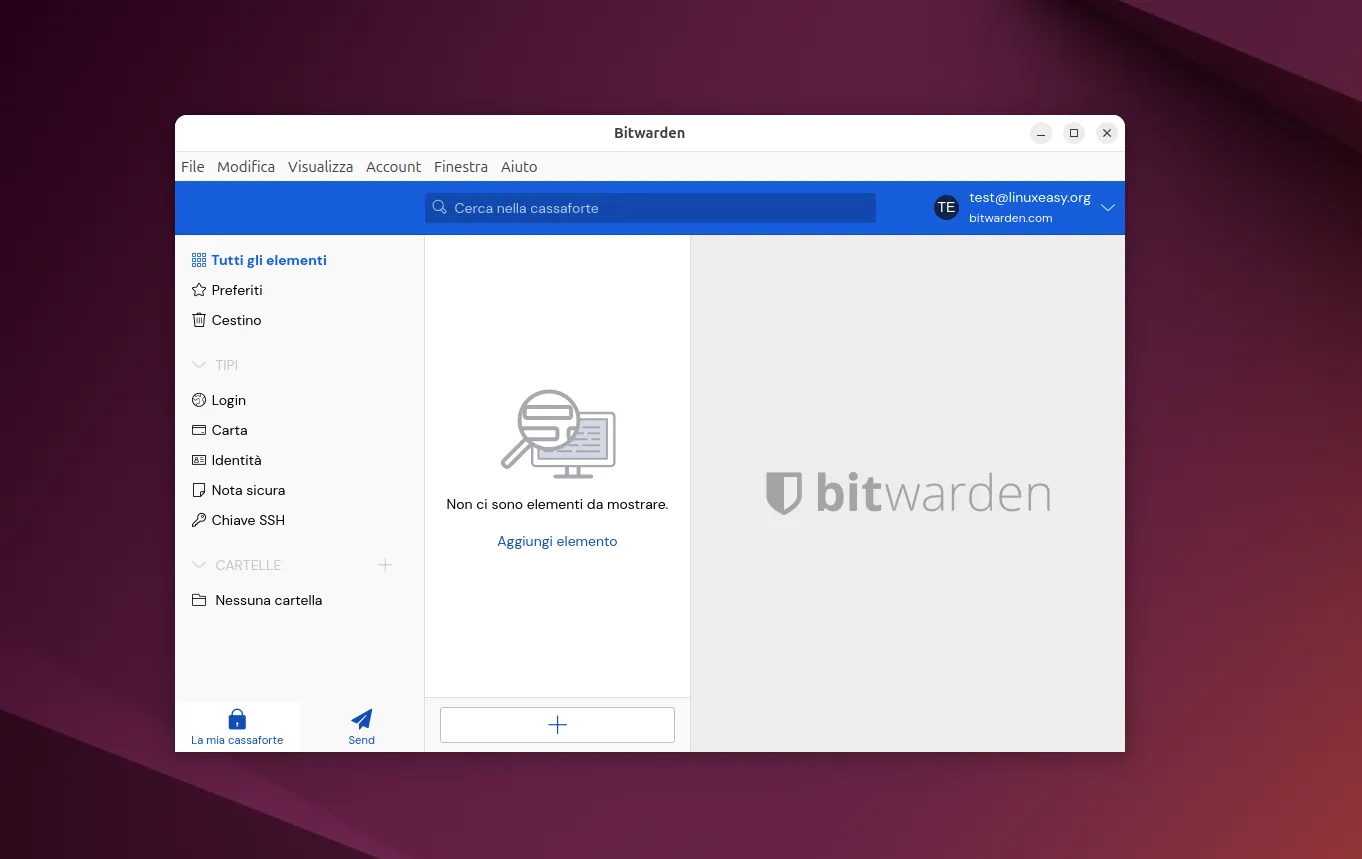Open the Account menu
1362x859 pixels.
coord(393,167)
